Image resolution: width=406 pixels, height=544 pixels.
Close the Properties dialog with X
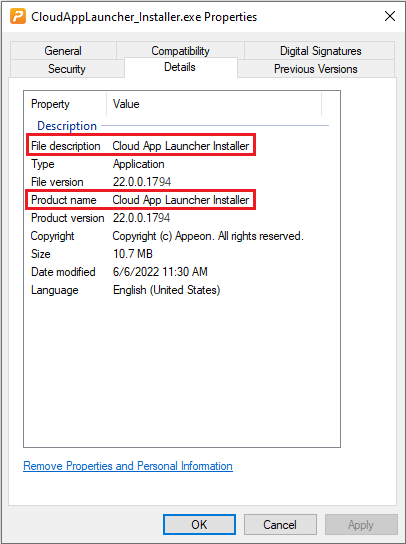[390, 16]
